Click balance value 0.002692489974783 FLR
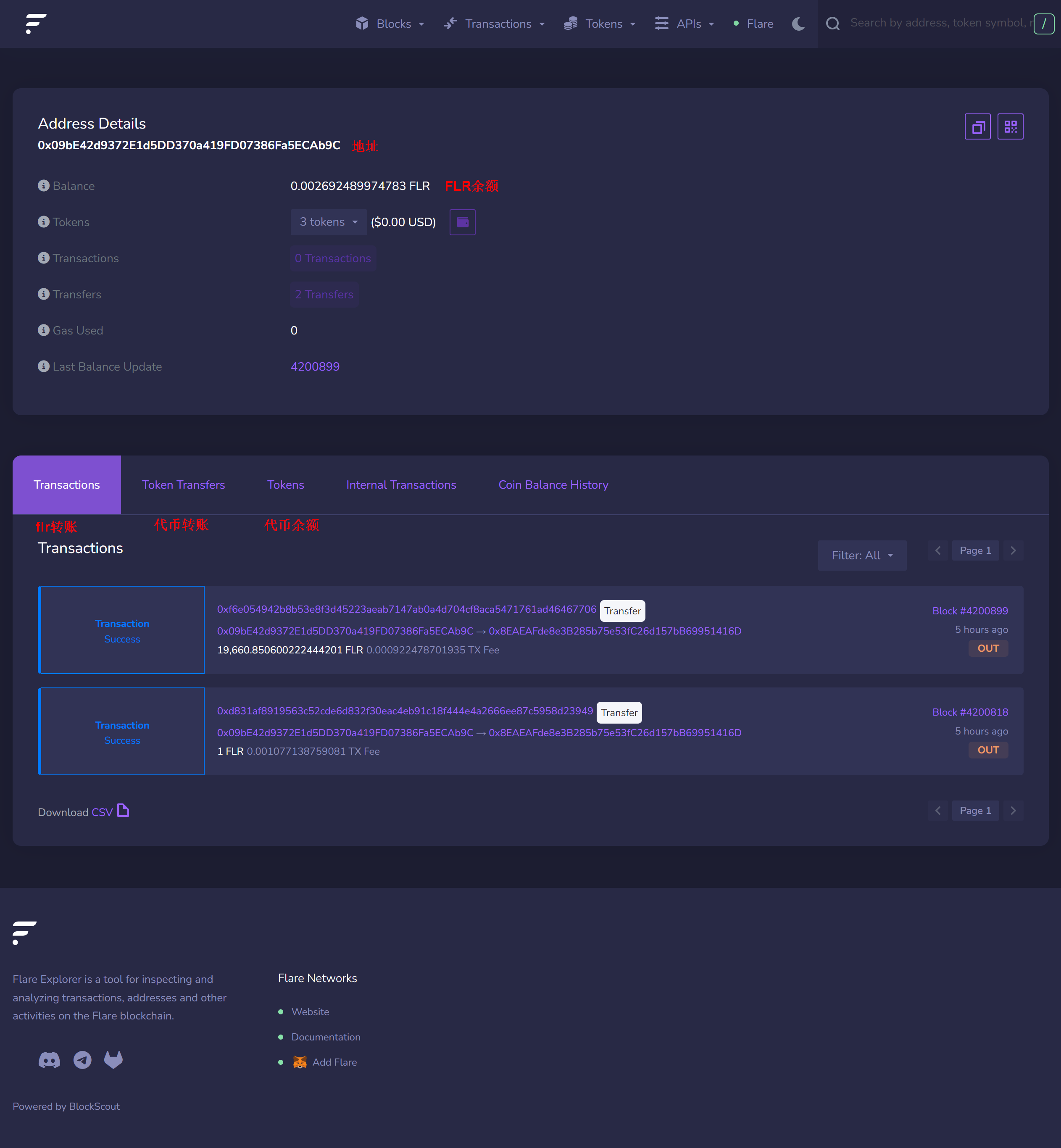 click(360, 186)
